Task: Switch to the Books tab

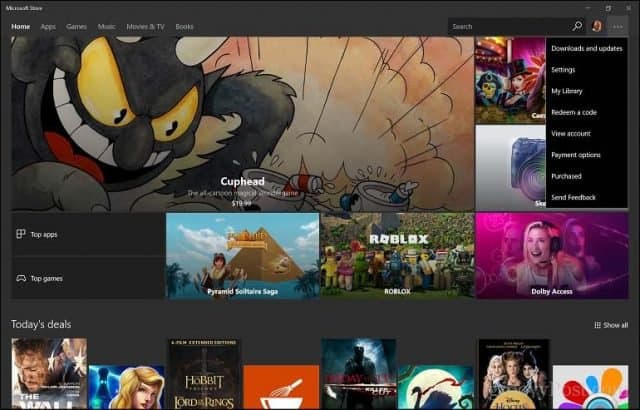Action: tap(184, 27)
